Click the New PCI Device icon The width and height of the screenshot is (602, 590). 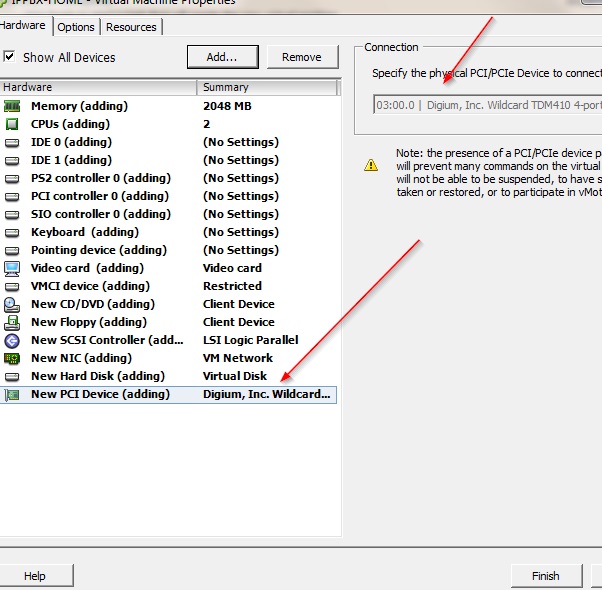tap(12, 394)
